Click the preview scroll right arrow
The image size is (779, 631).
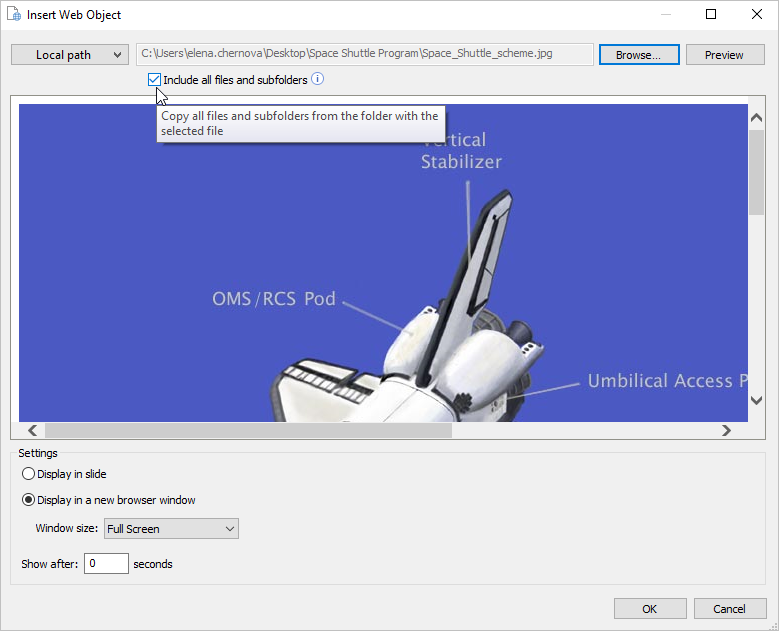[x=727, y=431]
